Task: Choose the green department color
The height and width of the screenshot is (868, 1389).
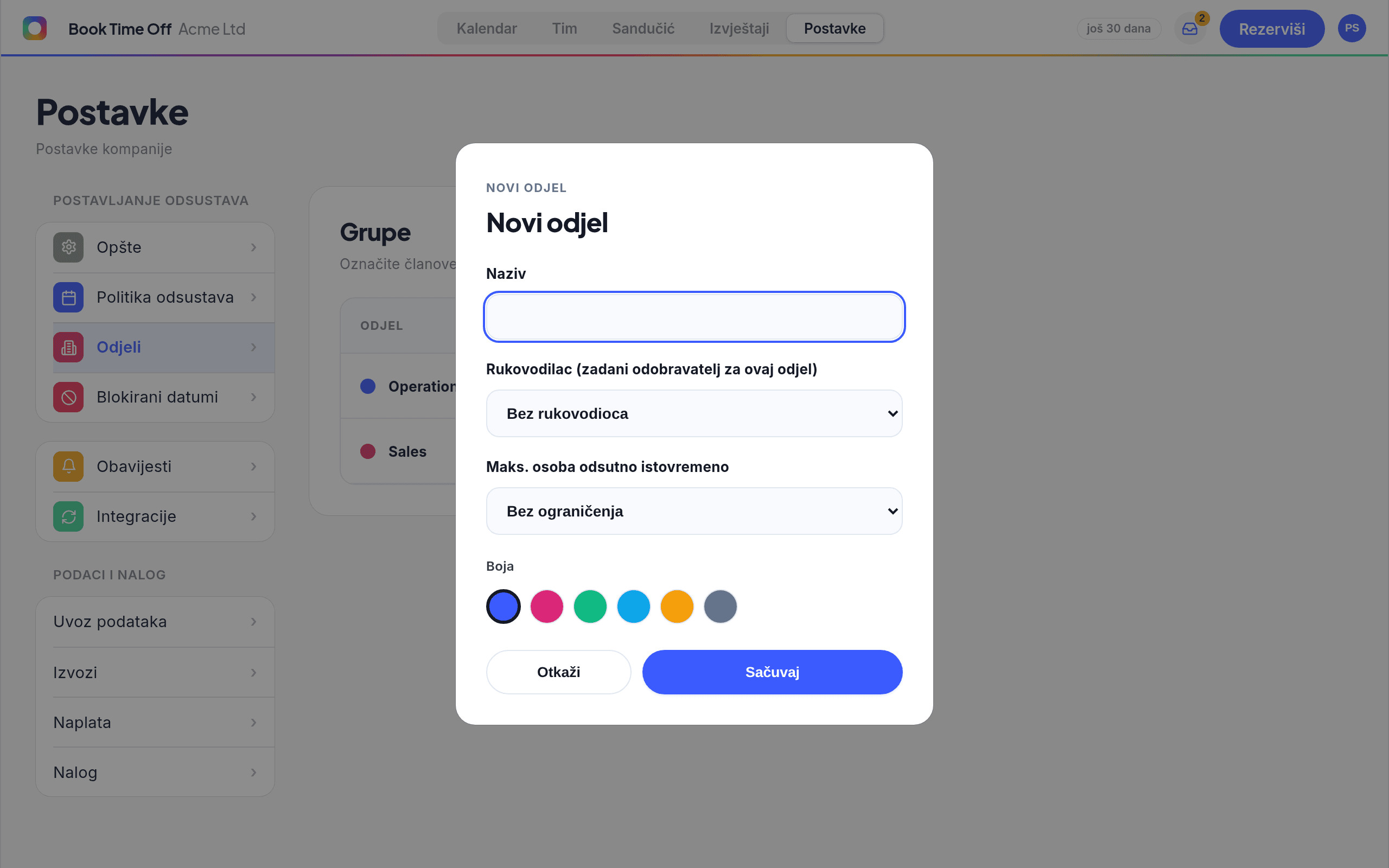Action: click(x=590, y=606)
